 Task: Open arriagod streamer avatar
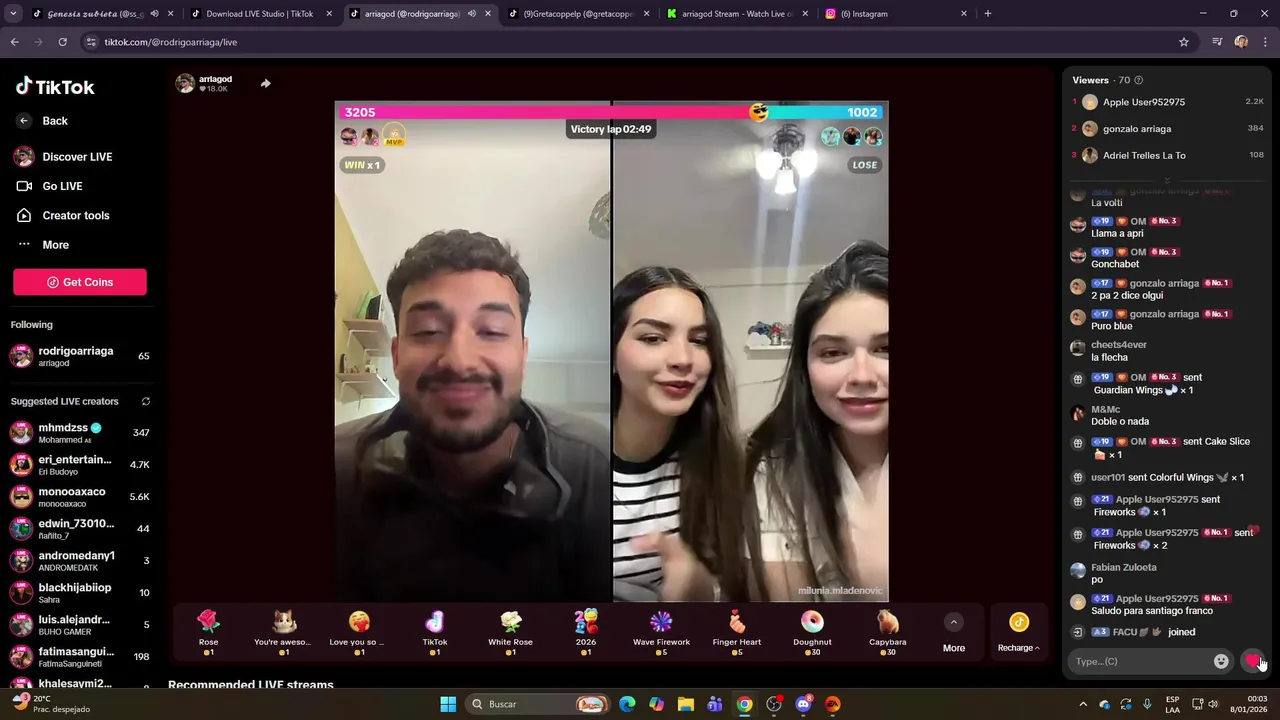185,83
